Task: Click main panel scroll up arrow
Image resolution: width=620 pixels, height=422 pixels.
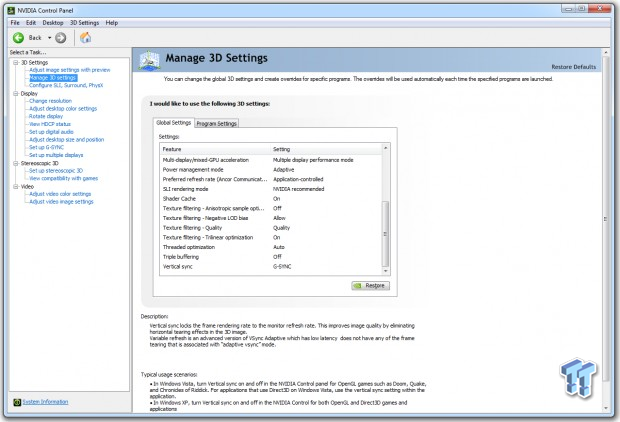Action: point(605,52)
